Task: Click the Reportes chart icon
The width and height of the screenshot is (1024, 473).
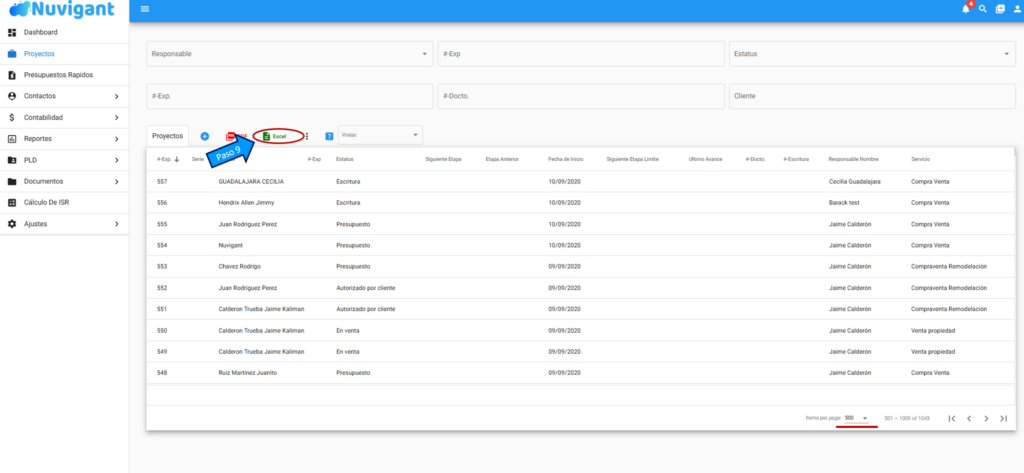Action: [12, 139]
